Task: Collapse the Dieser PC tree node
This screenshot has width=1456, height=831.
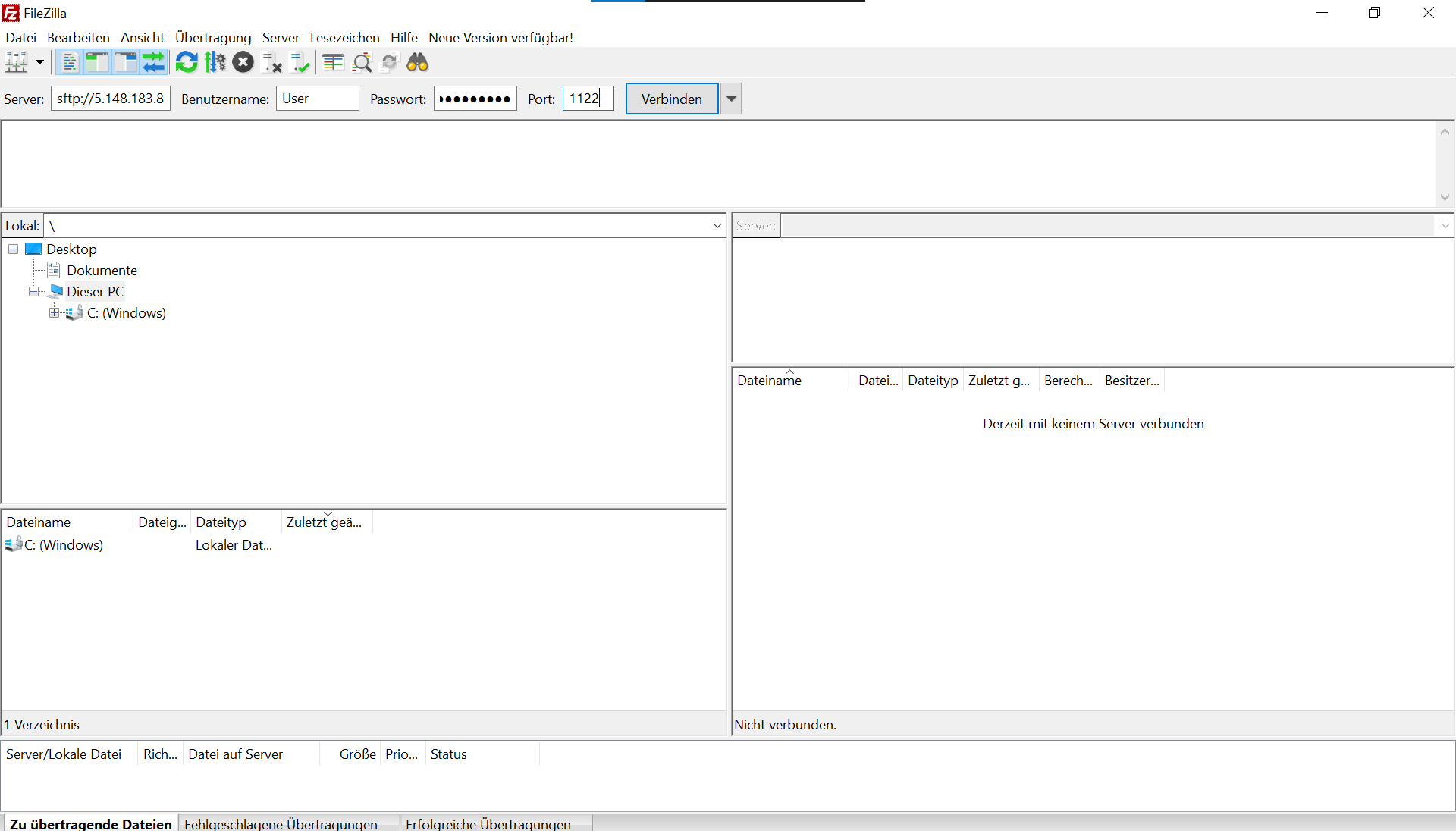Action: coord(34,292)
